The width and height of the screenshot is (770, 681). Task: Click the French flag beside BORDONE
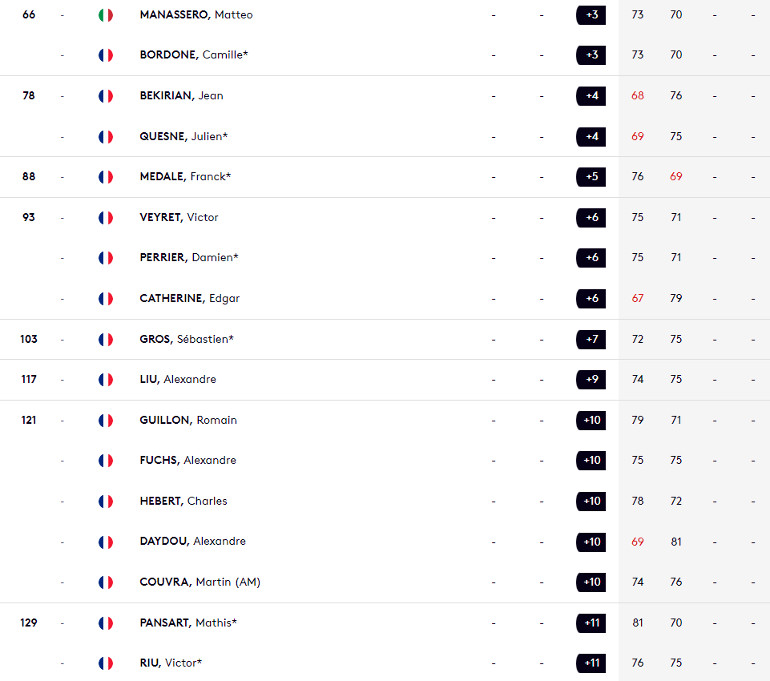tap(106, 55)
